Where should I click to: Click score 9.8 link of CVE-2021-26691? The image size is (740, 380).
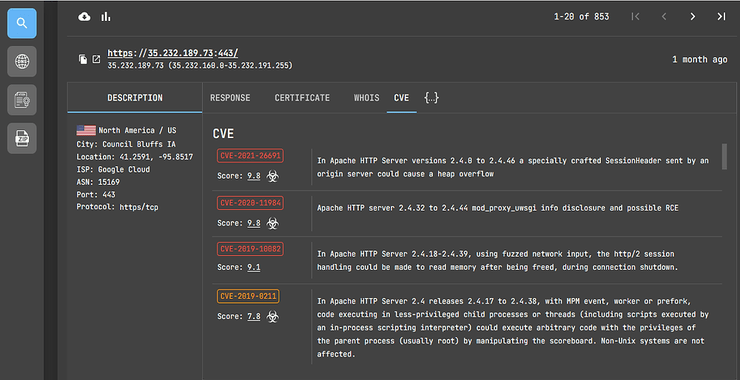tap(254, 176)
